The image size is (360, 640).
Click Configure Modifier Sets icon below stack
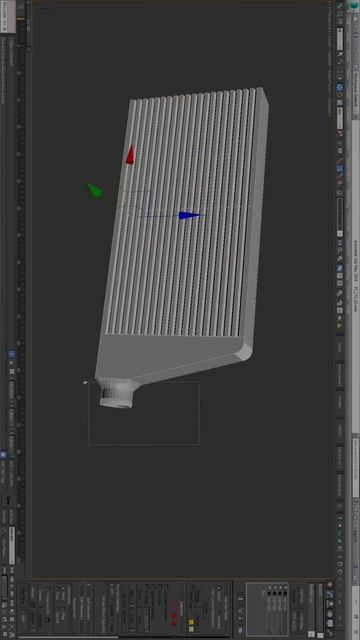(241, 630)
